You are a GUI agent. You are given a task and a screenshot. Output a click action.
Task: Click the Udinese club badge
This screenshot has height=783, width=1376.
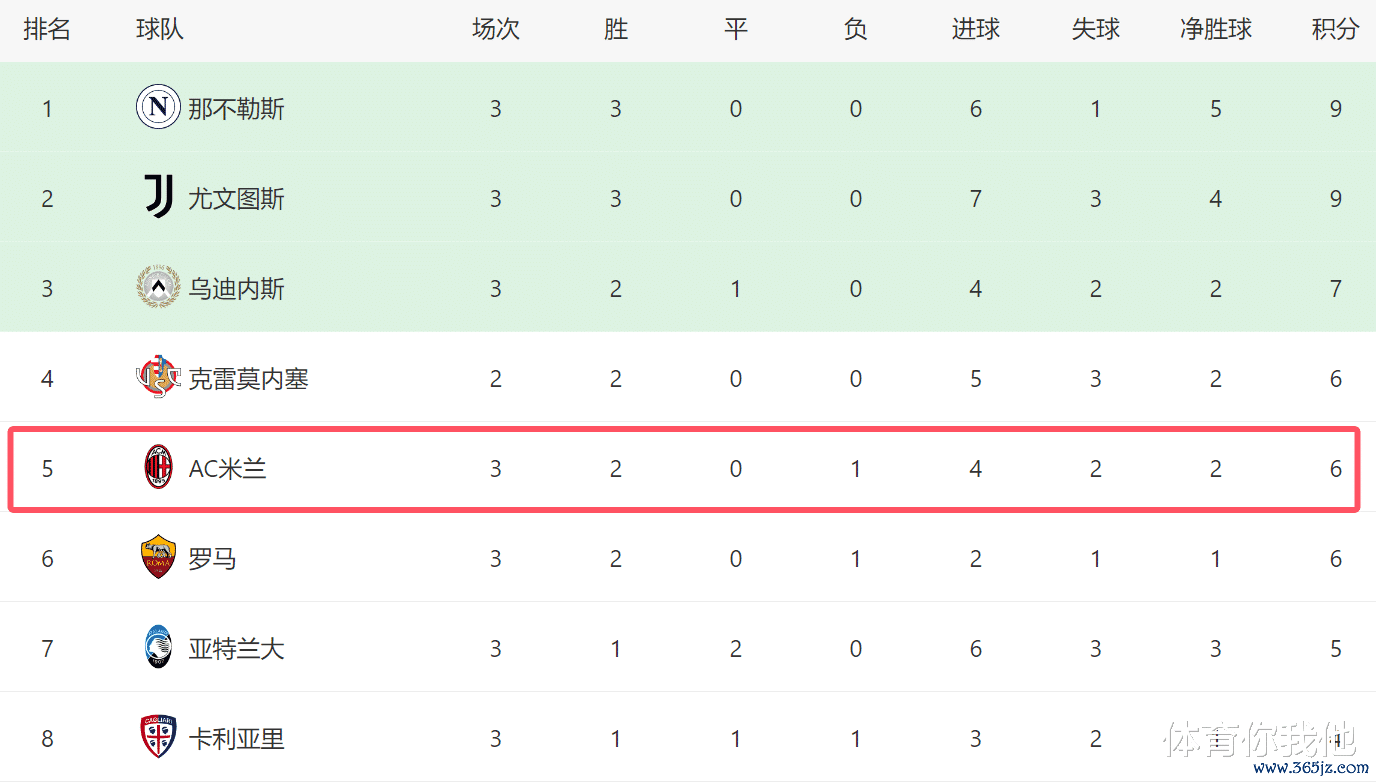[158, 288]
